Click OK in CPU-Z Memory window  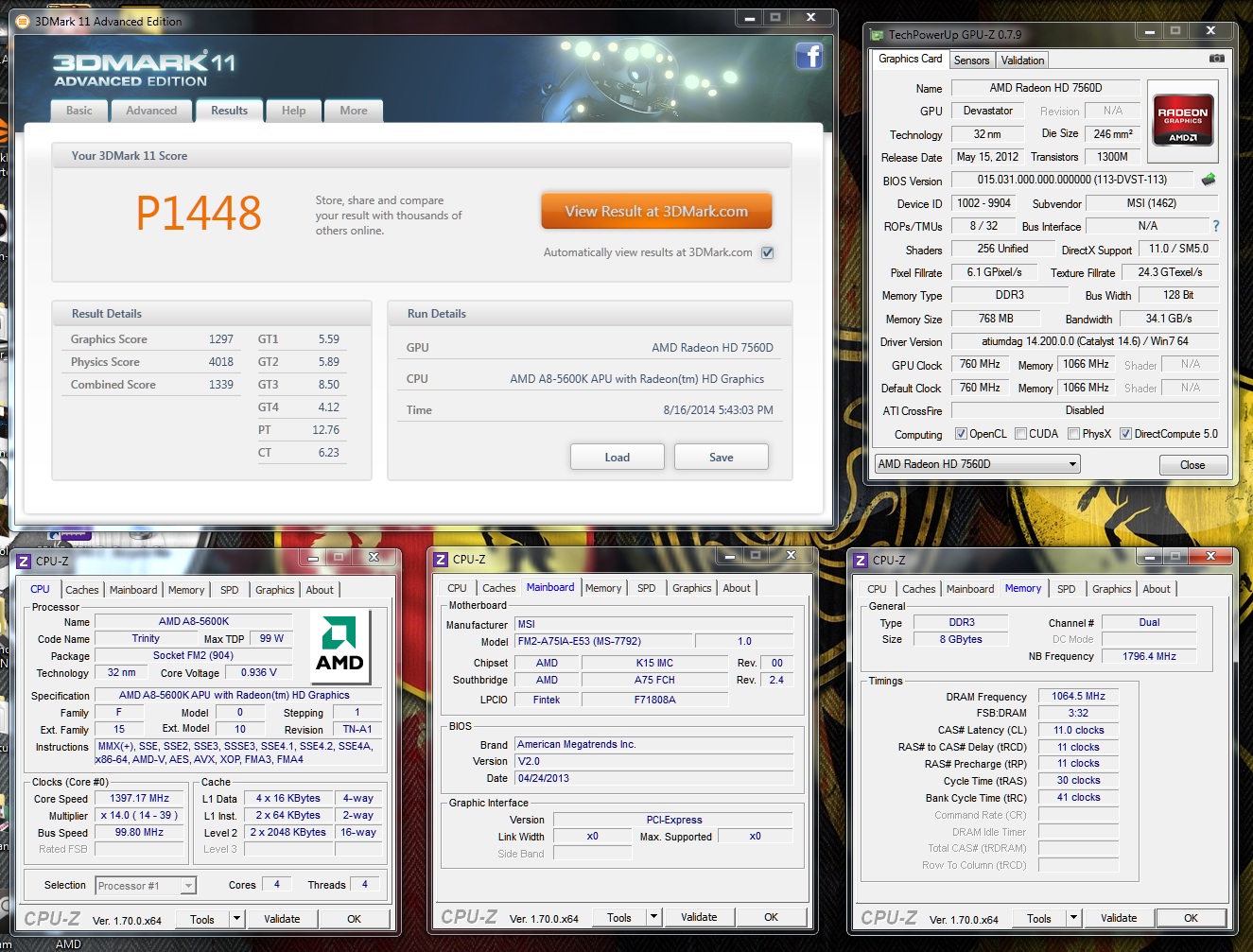point(1191,918)
